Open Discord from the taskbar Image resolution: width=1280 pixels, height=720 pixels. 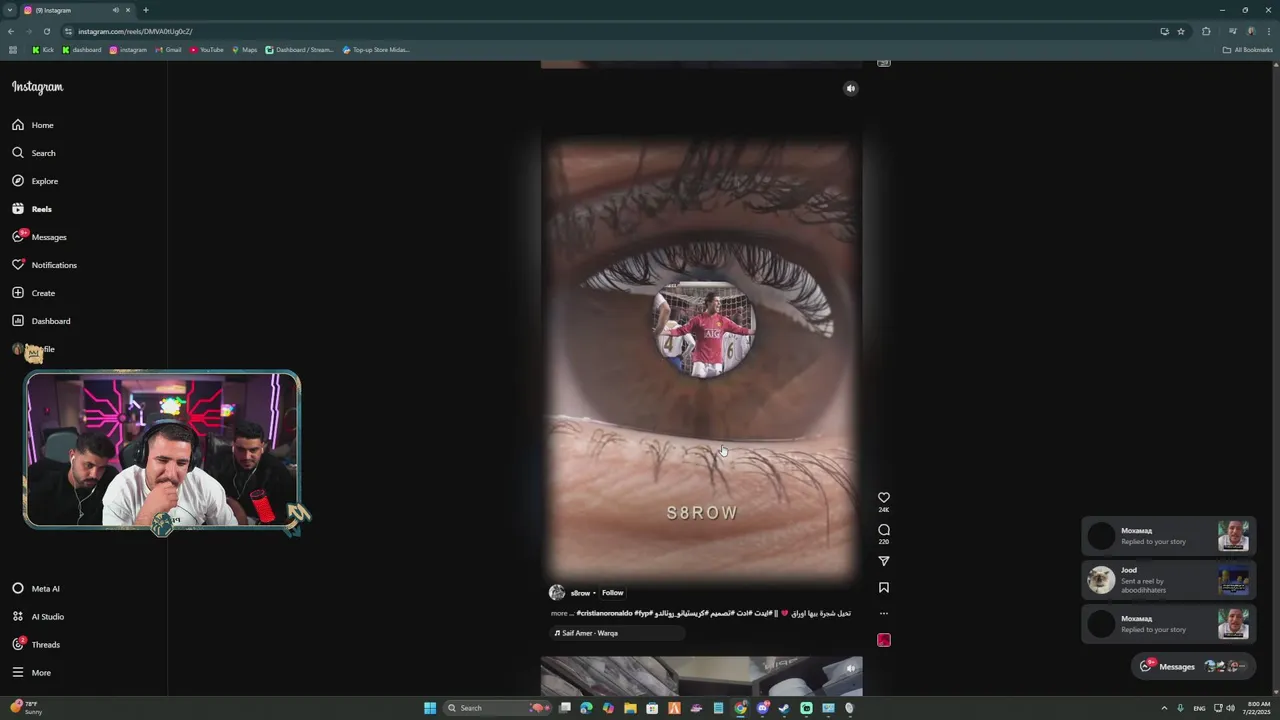762,708
